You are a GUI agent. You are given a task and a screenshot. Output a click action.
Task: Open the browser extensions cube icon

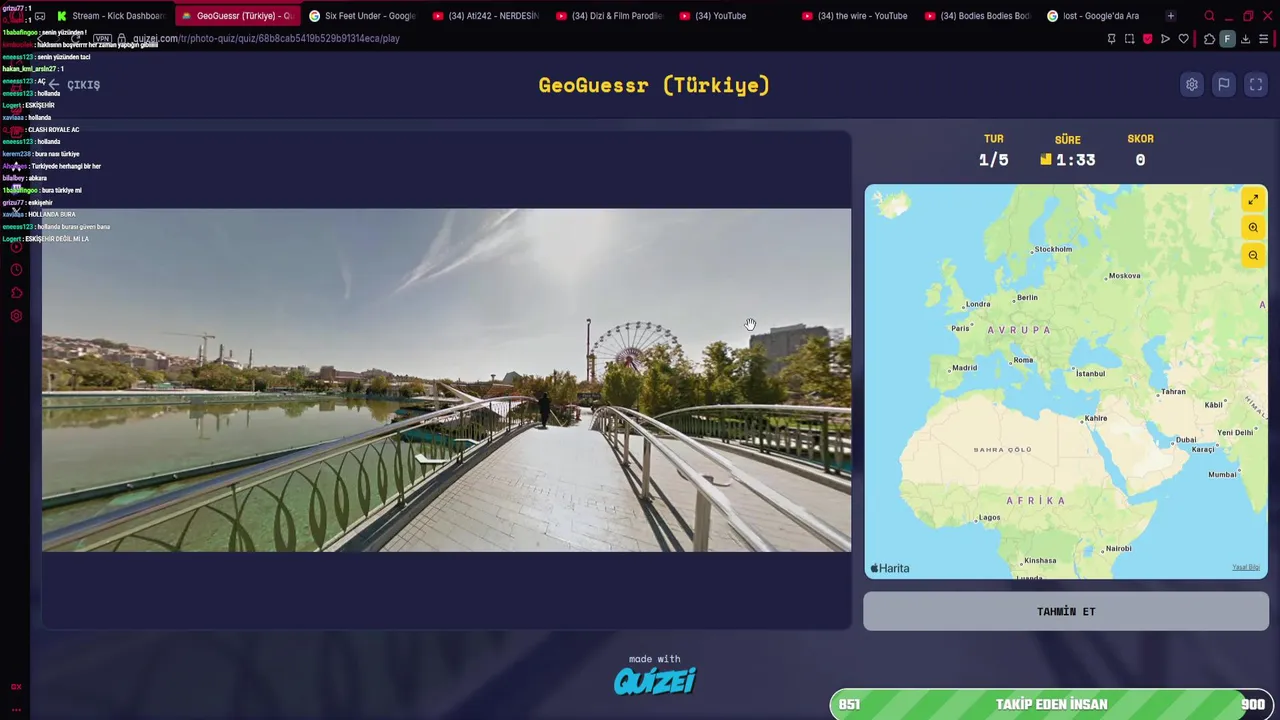[1209, 39]
